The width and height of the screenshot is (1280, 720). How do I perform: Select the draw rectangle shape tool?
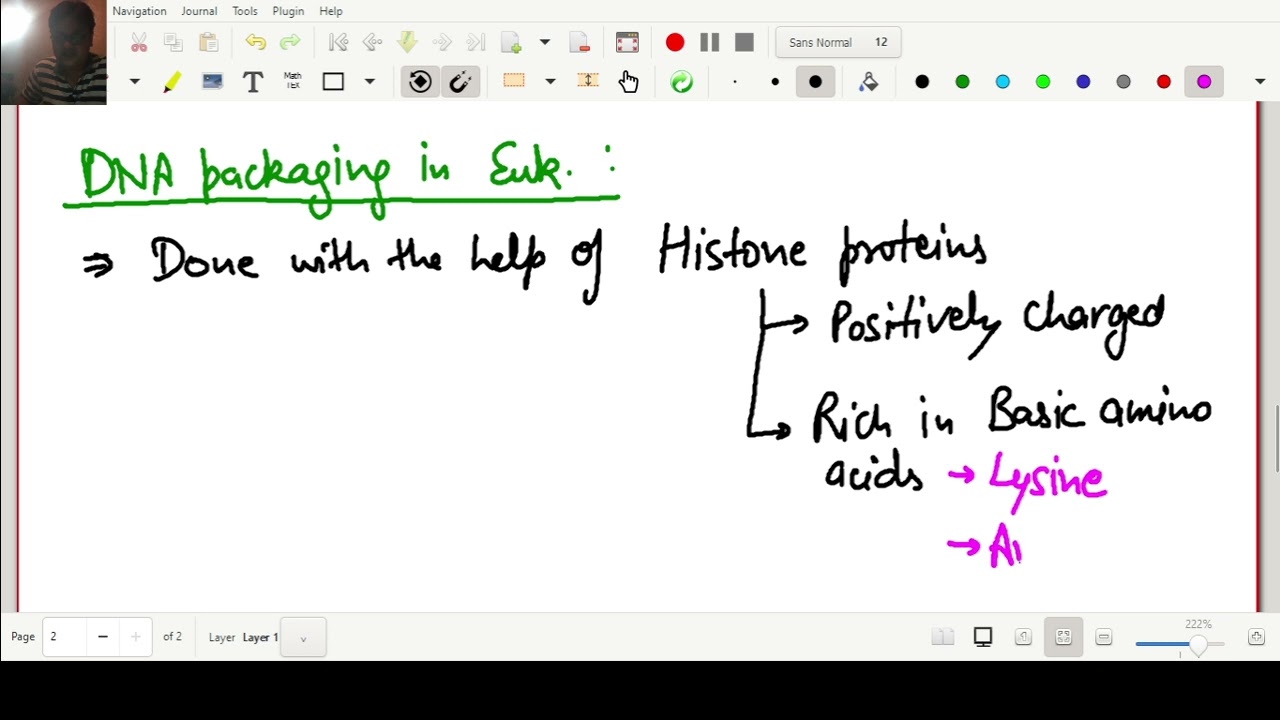click(x=333, y=82)
